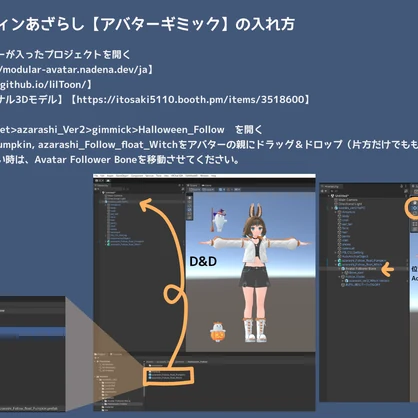This screenshot has width=418, height=418.
Task: Click witch seal model in Scene view
Action: click(219, 220)
